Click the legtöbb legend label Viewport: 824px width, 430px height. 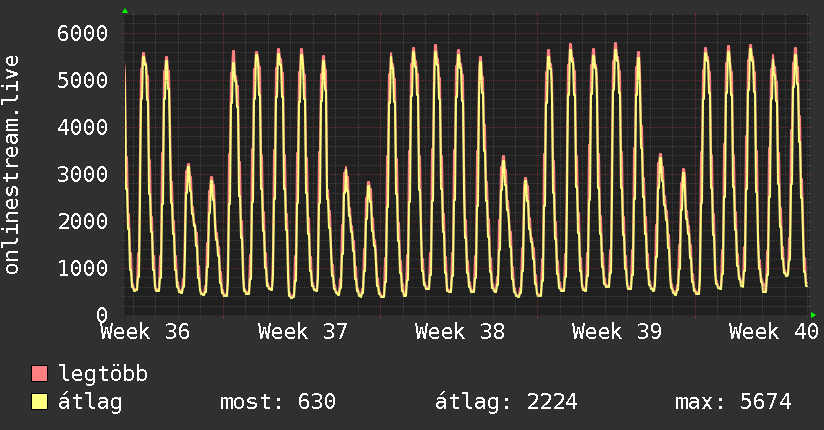coord(103,374)
